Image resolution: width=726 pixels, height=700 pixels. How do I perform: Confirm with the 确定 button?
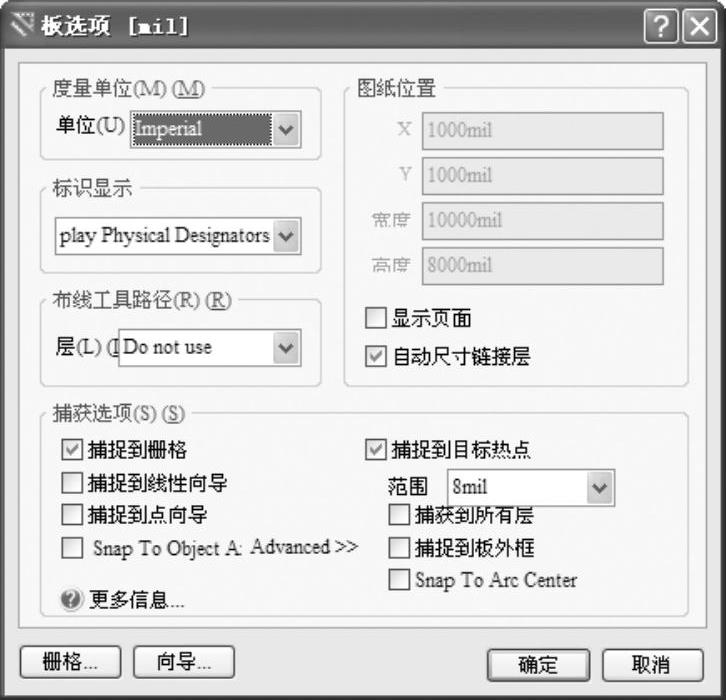pyautogui.click(x=538, y=665)
